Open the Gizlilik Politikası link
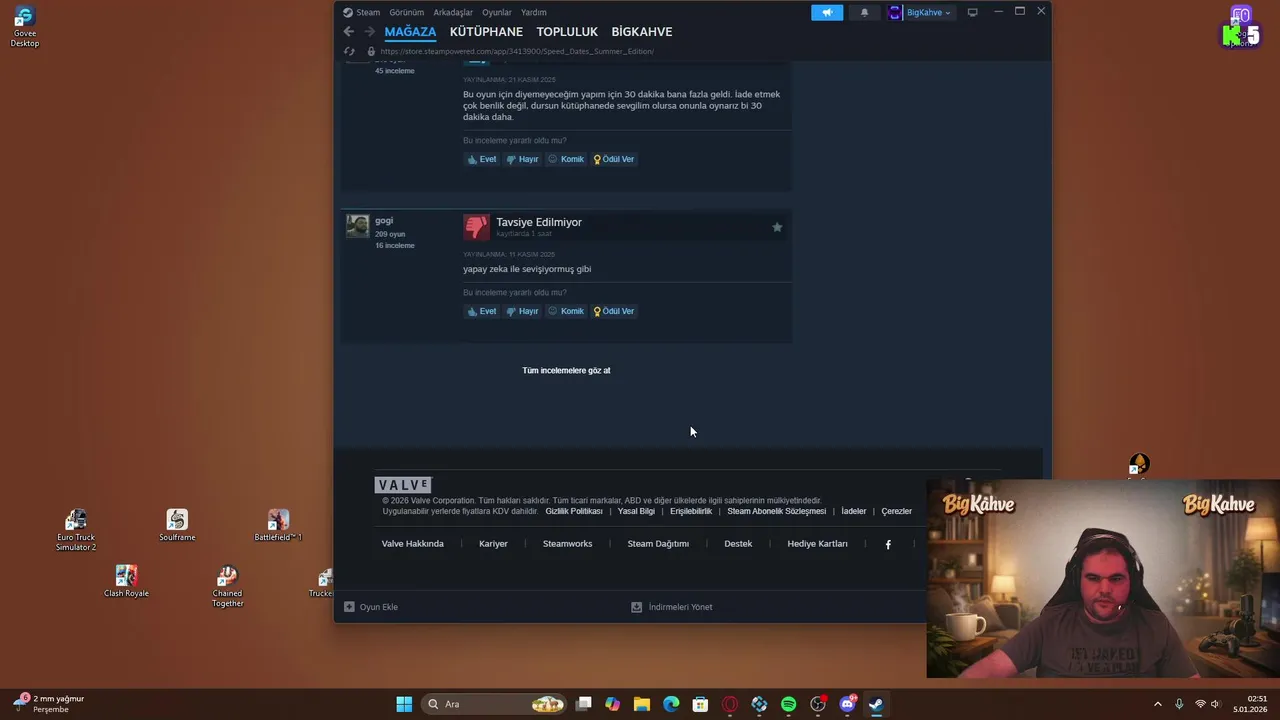Screen dimensions: 1280x720 tap(574, 511)
